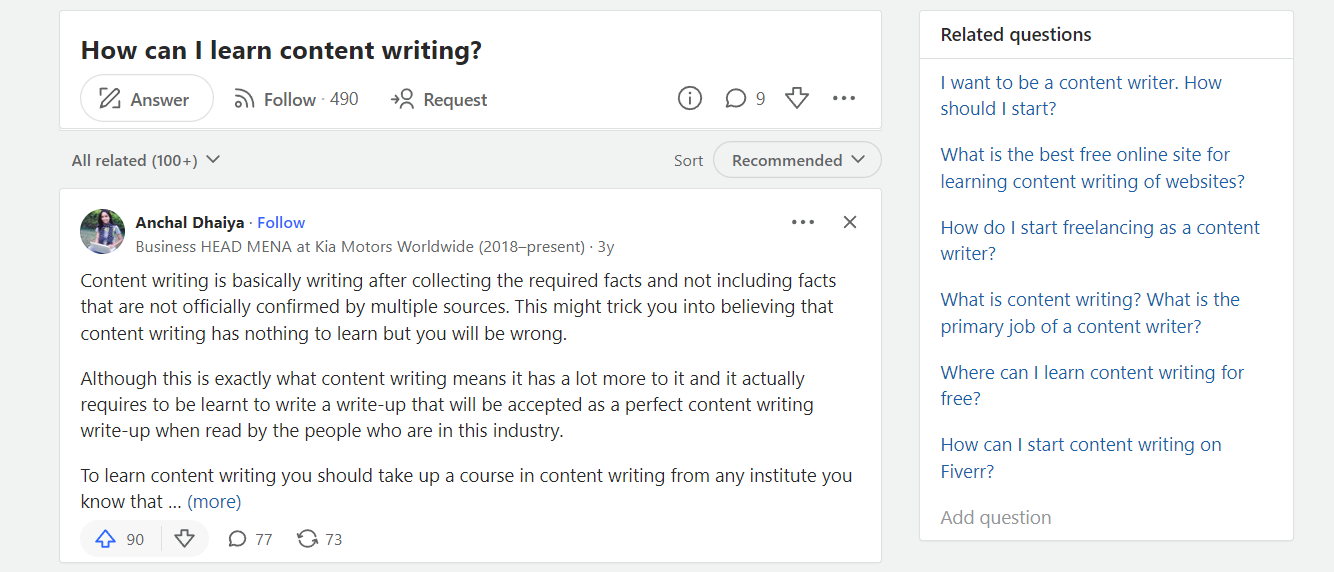
Task: Click Add question in Related questions
Action: pyautogui.click(x=995, y=517)
